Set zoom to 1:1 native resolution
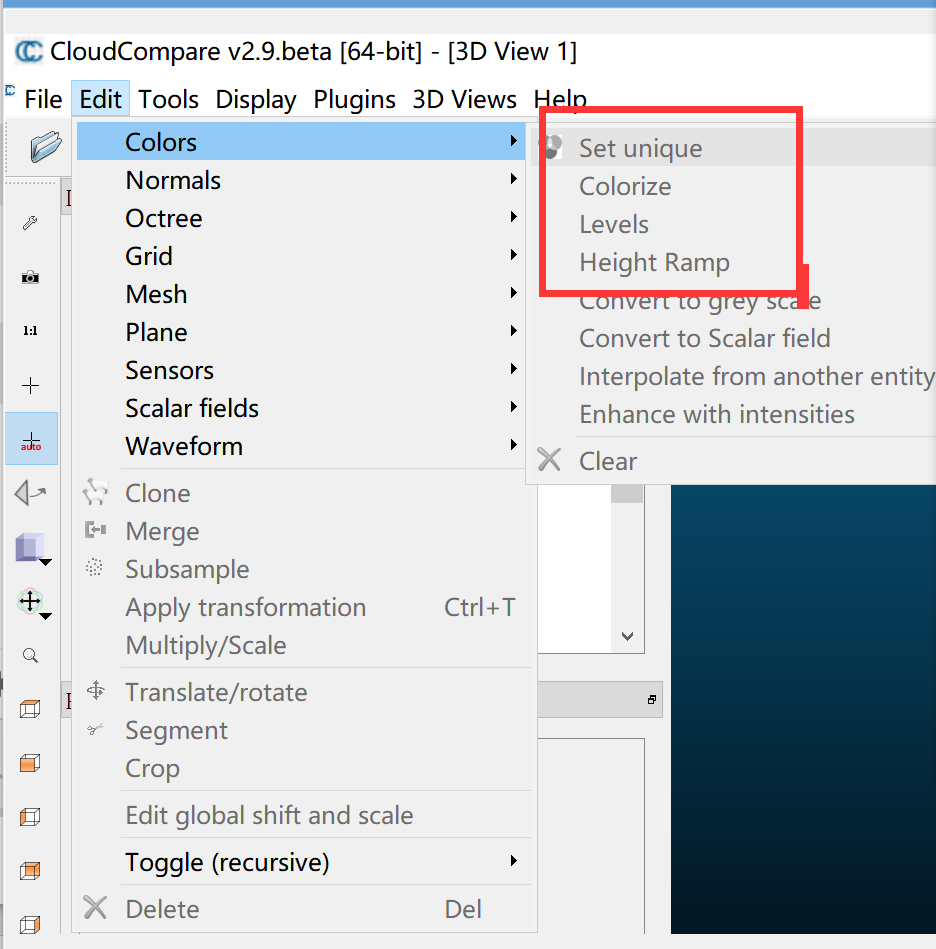This screenshot has width=936, height=949. pos(30,330)
